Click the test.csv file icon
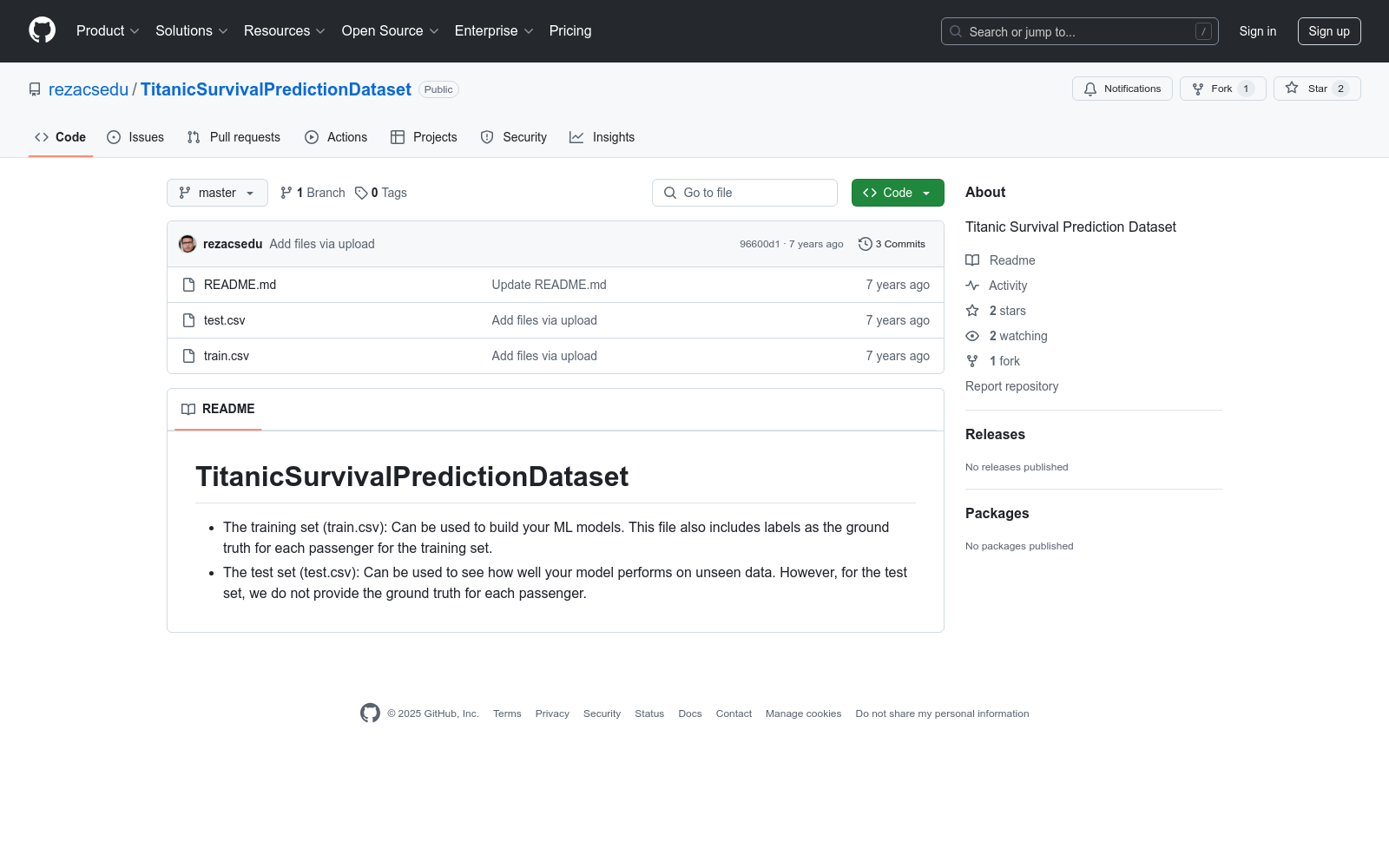Screen dimensions: 1389x868 188,320
